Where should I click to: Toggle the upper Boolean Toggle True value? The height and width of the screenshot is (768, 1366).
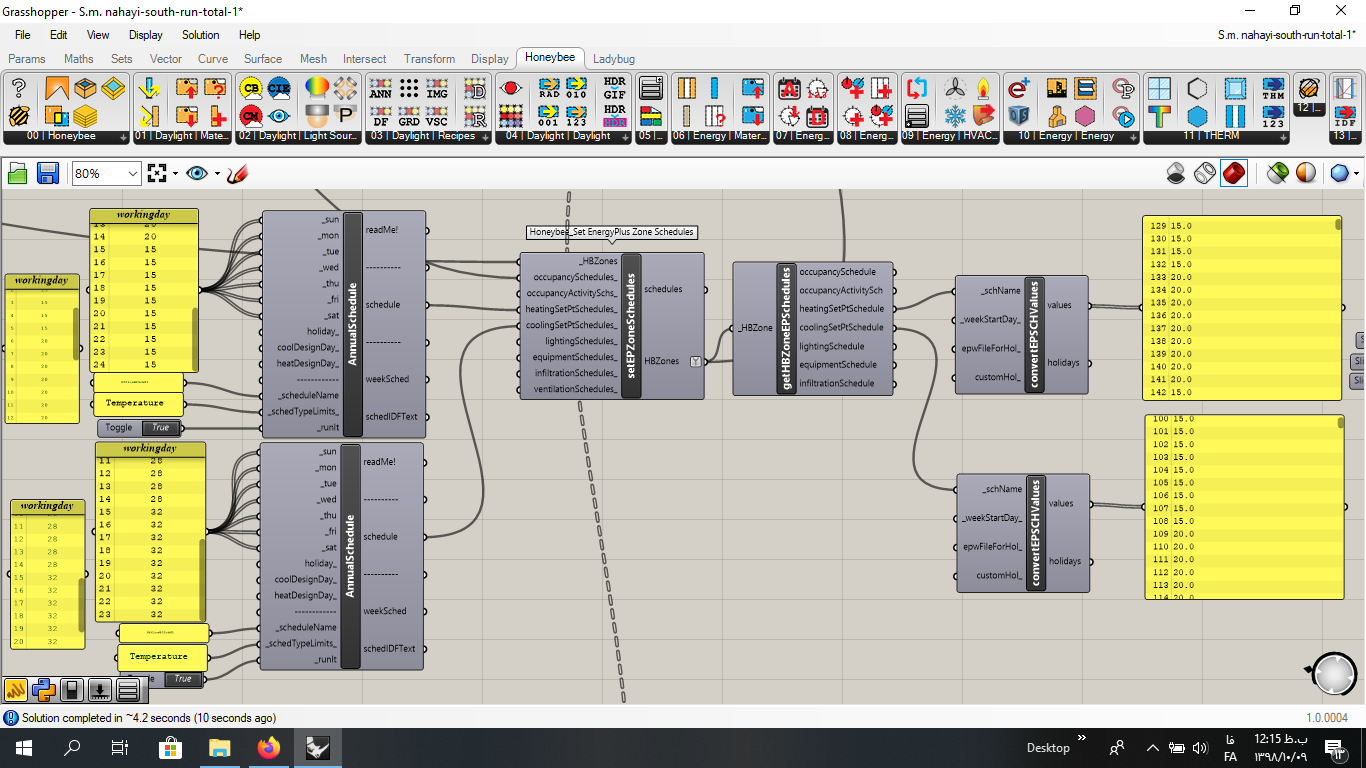(x=160, y=428)
